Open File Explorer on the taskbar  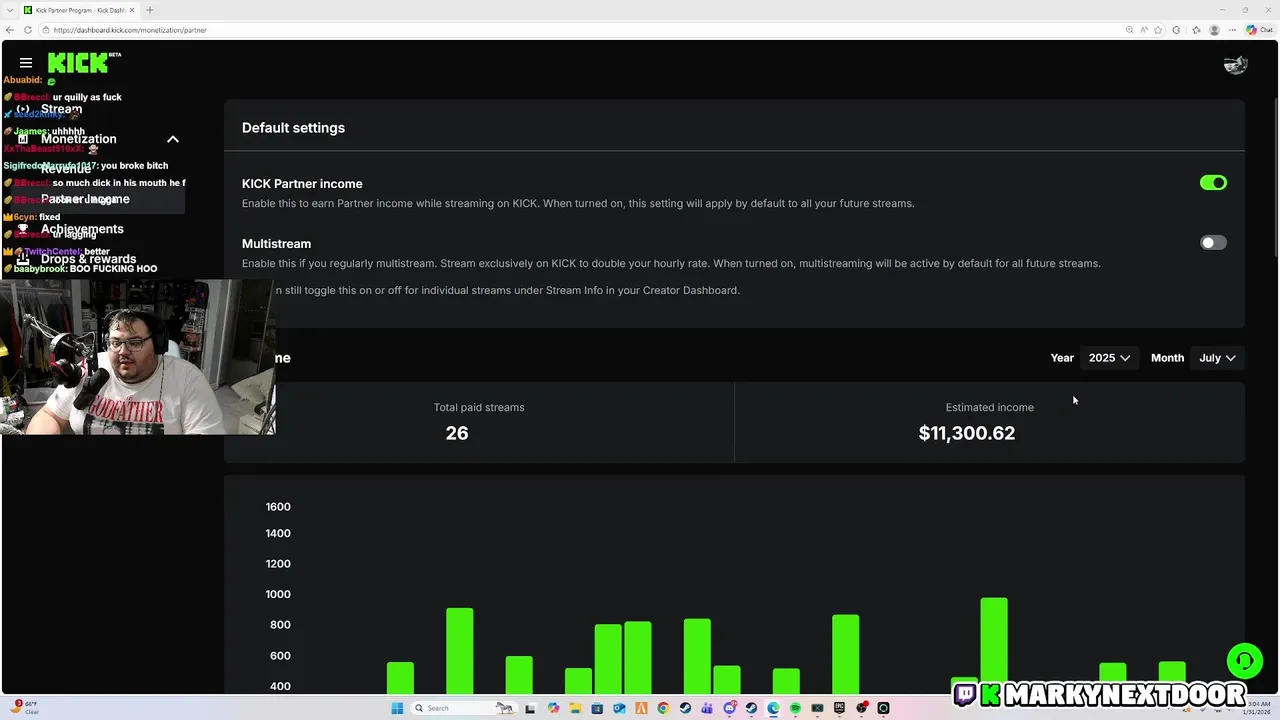[575, 708]
